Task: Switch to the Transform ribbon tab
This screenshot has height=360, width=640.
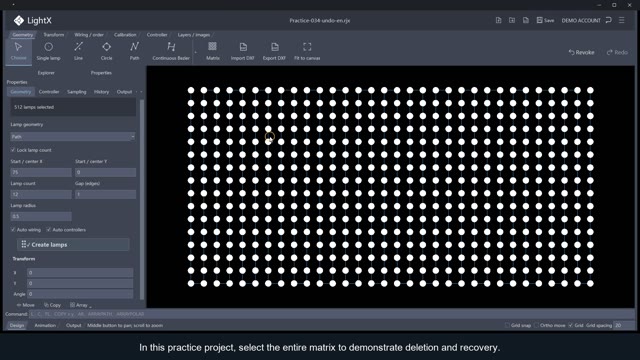Action: (x=53, y=35)
